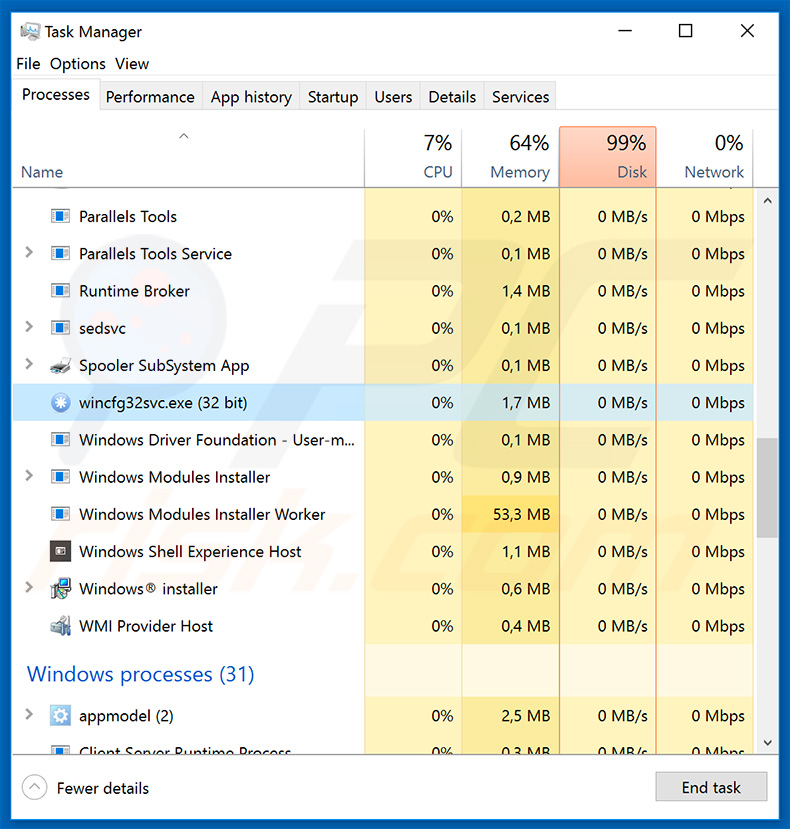
Task: Click the sedsvc process icon
Action: [60, 328]
